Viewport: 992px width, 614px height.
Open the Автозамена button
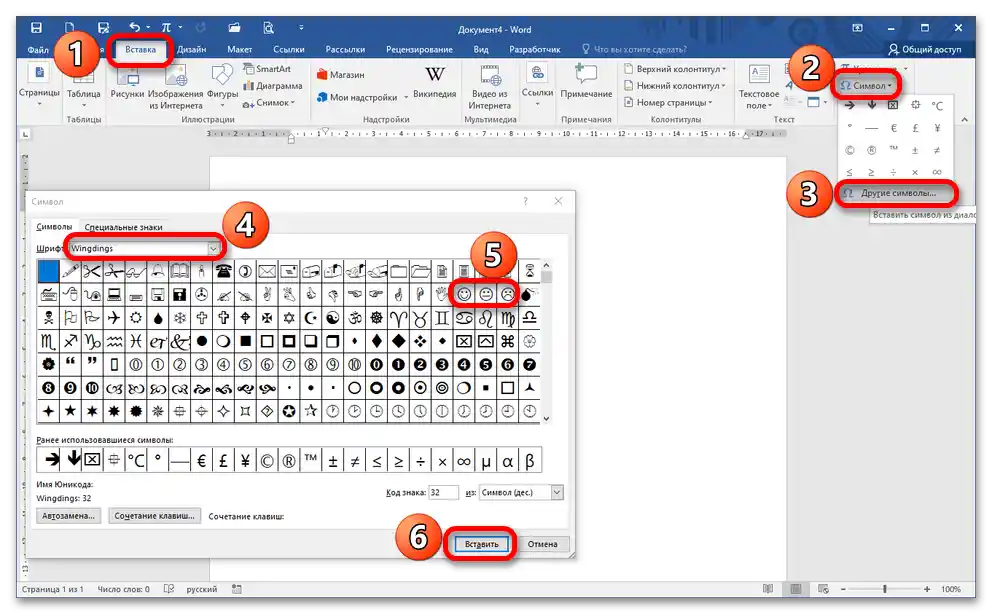pos(68,515)
